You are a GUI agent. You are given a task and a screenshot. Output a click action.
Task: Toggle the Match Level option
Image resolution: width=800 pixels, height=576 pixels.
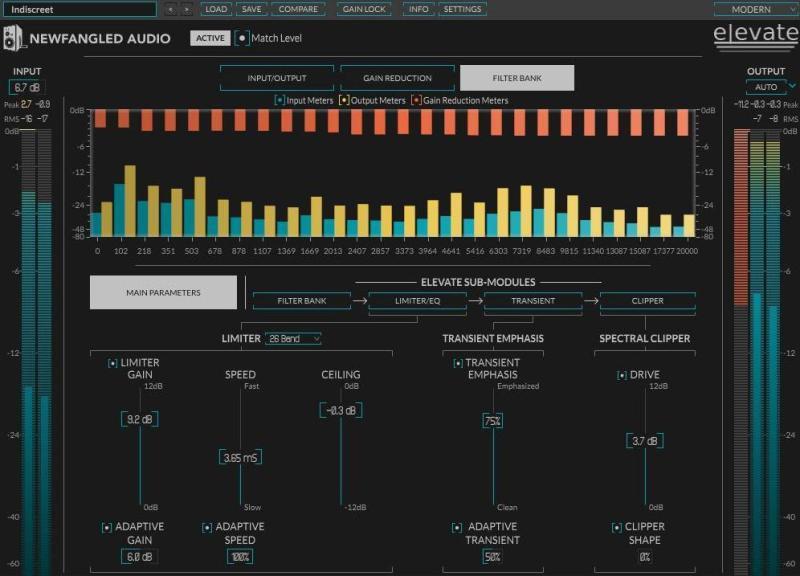pyautogui.click(x=242, y=38)
